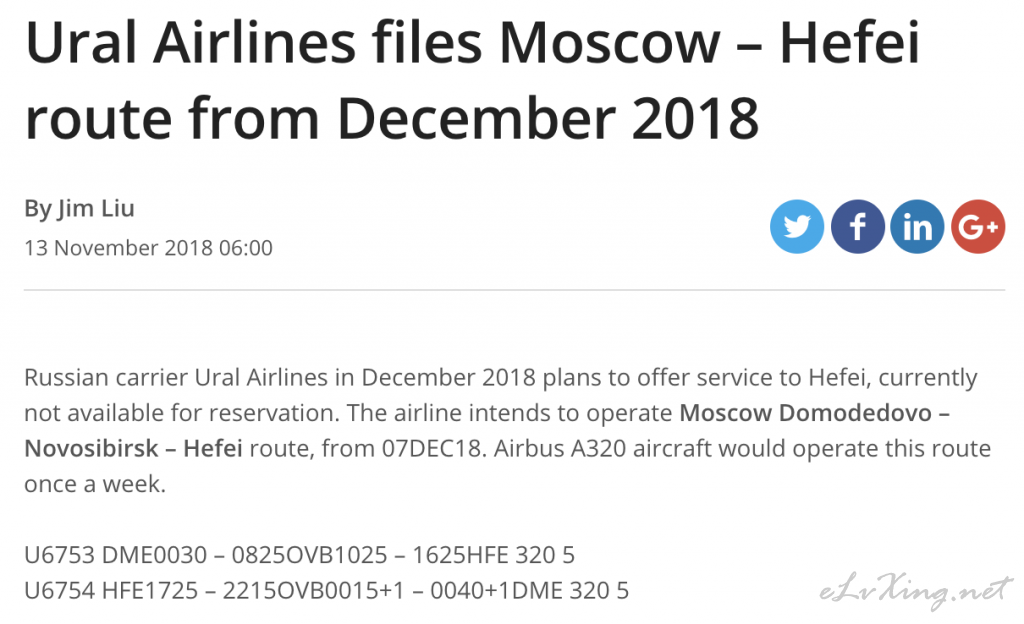Select the bold Moscow Domodedovo route text
The image size is (1024, 624).
click(x=814, y=413)
